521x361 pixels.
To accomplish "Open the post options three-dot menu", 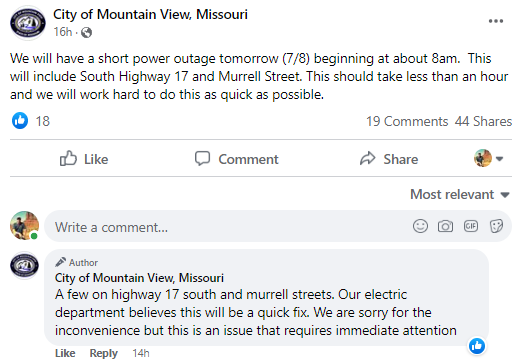I will [x=496, y=21].
